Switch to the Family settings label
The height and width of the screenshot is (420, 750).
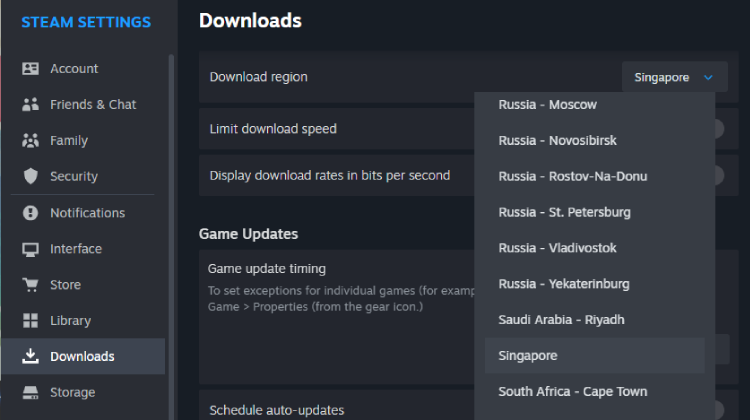[69, 141]
